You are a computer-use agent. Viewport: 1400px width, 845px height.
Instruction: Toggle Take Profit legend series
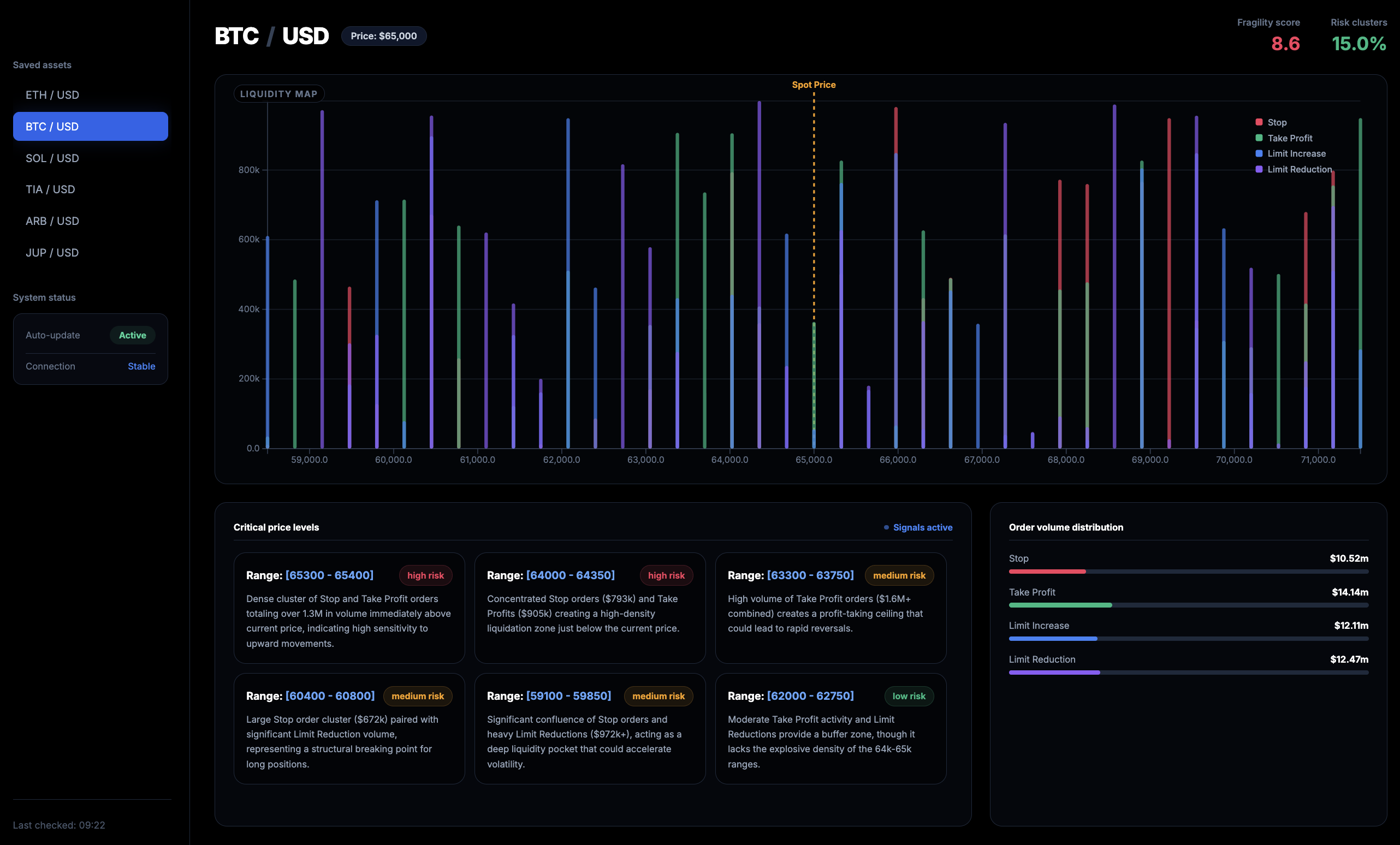coord(1289,138)
